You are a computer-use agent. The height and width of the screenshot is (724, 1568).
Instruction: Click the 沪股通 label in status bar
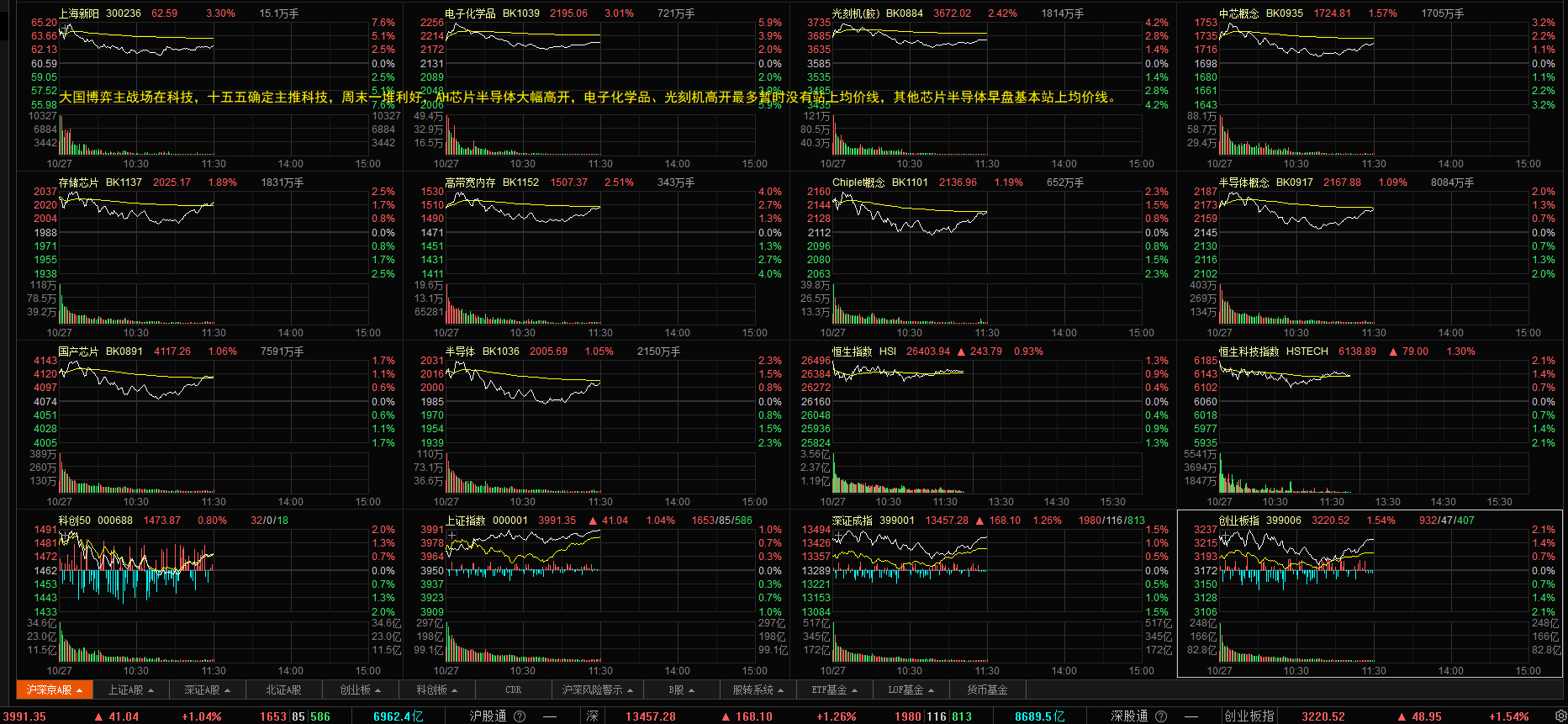[488, 716]
